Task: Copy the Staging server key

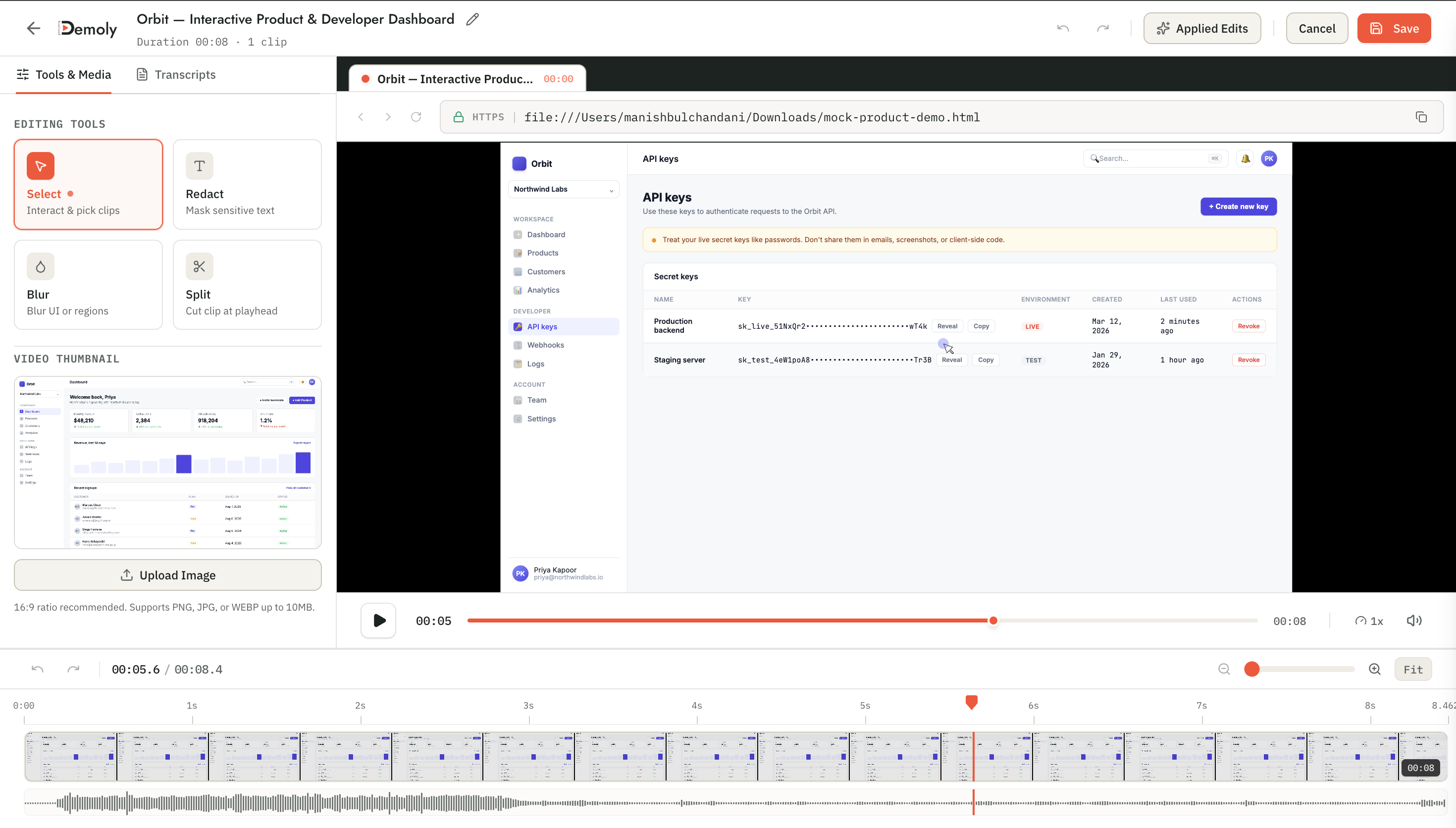Action: pyautogui.click(x=986, y=360)
